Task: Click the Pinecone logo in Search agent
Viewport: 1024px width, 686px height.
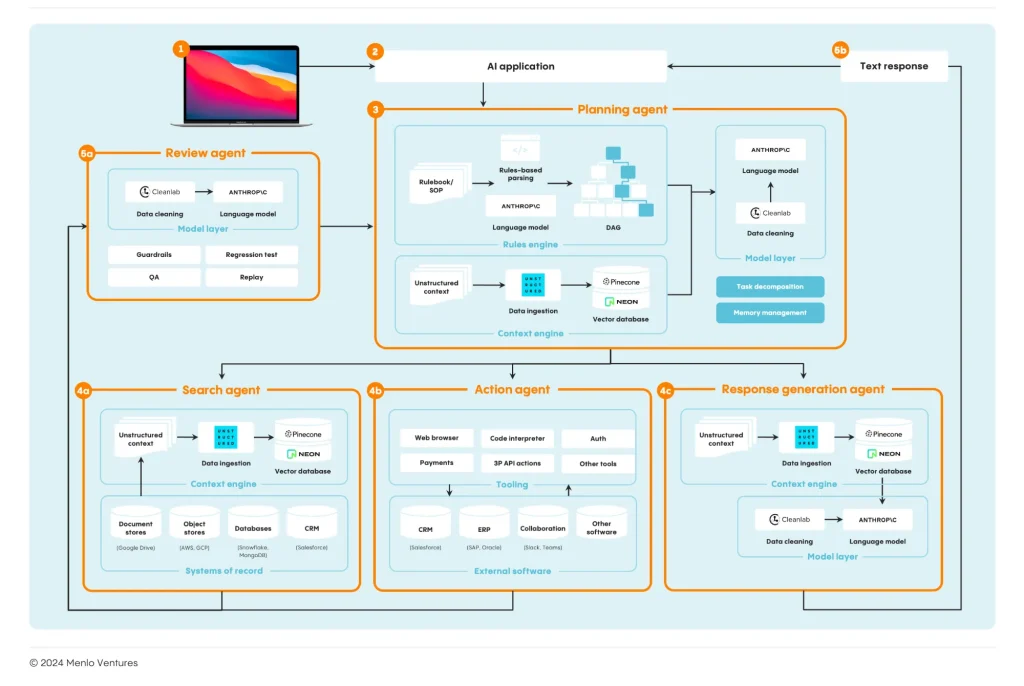Action: point(303,434)
